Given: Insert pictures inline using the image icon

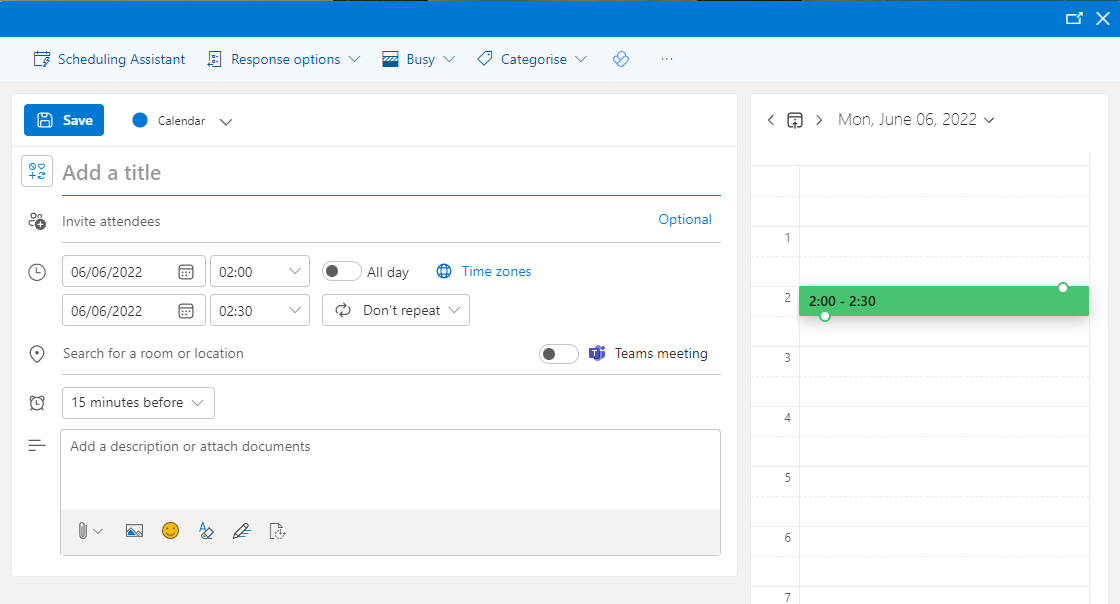Looking at the screenshot, I should 134,531.
